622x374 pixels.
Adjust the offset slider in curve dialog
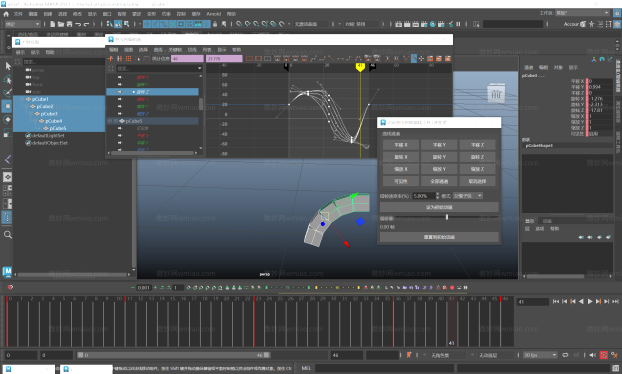447,217
